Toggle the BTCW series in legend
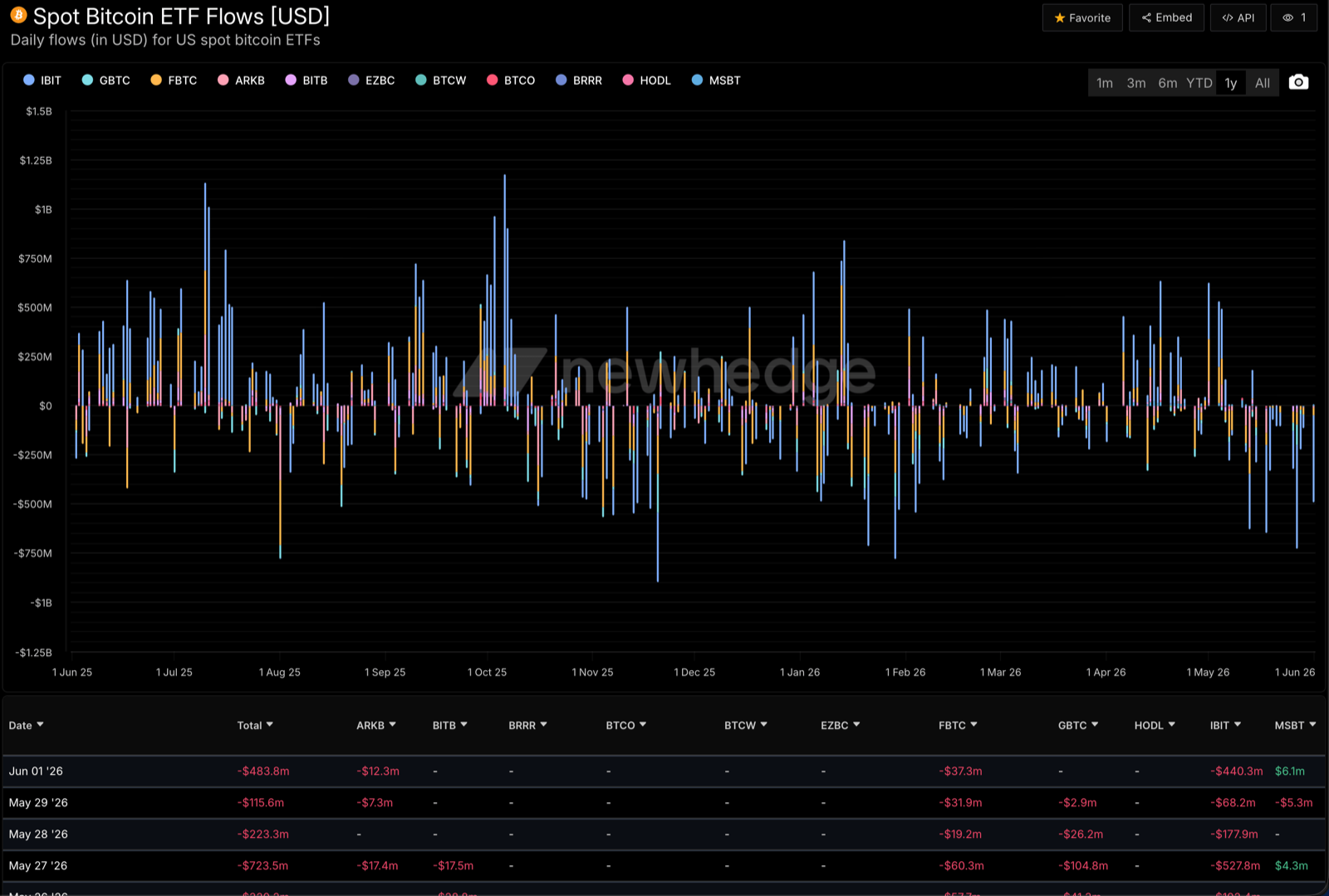Screen dimensions: 1329x896 click(x=441, y=81)
